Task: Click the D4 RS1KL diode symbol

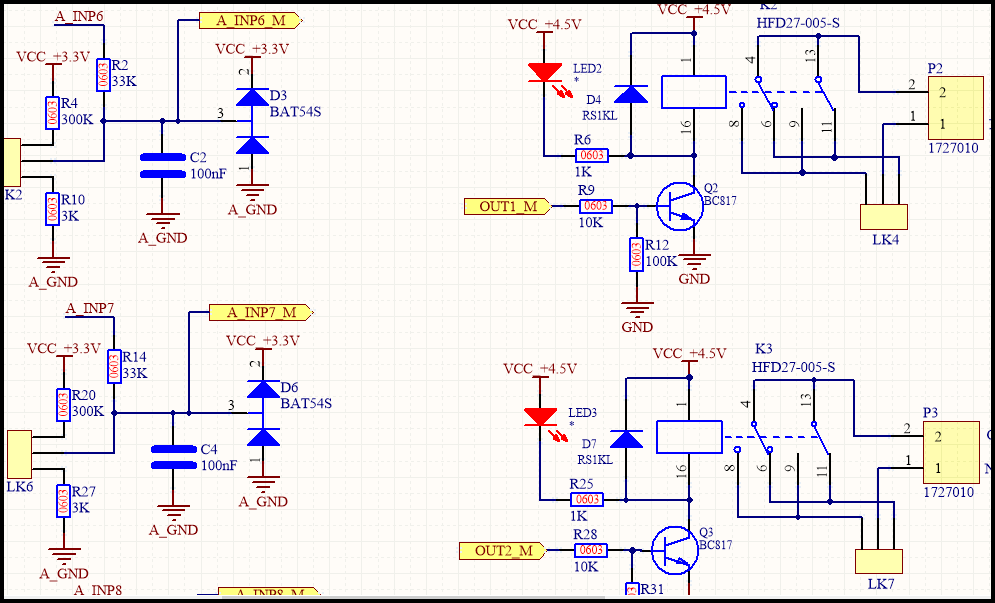Action: coord(630,94)
